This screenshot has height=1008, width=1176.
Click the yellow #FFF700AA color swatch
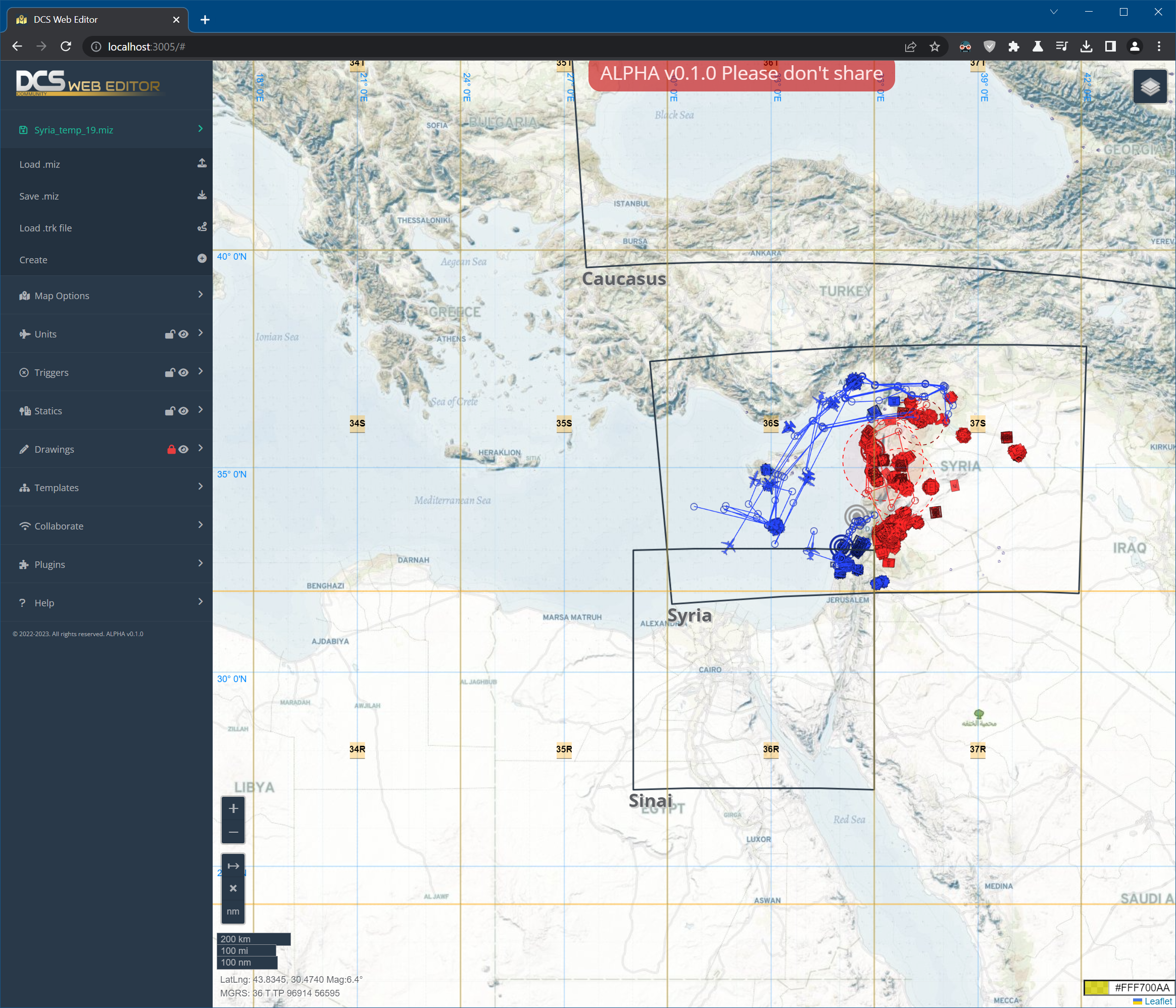click(1096, 988)
